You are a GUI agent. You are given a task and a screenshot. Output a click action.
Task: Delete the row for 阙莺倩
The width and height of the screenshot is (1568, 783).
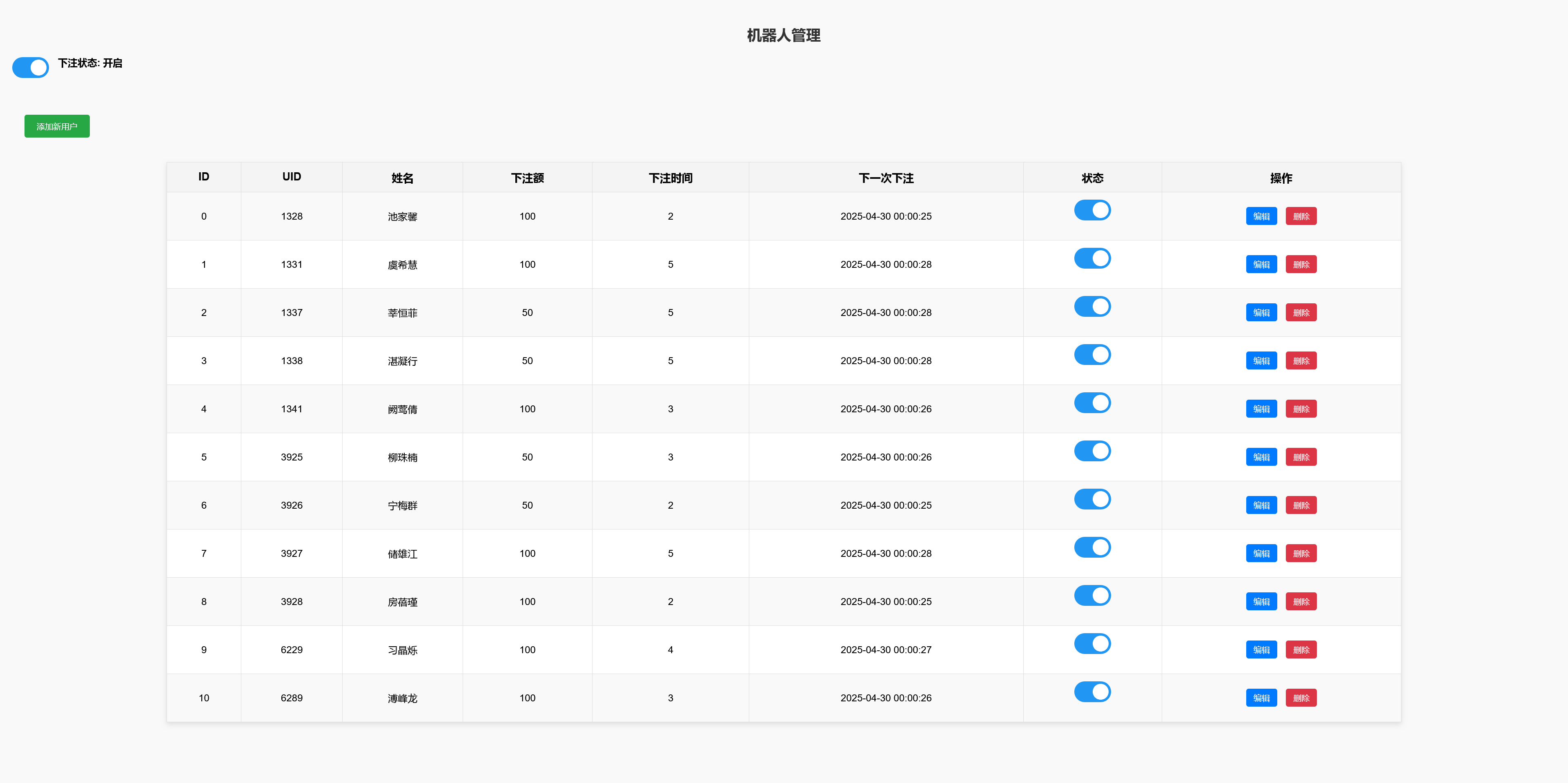coord(1301,409)
